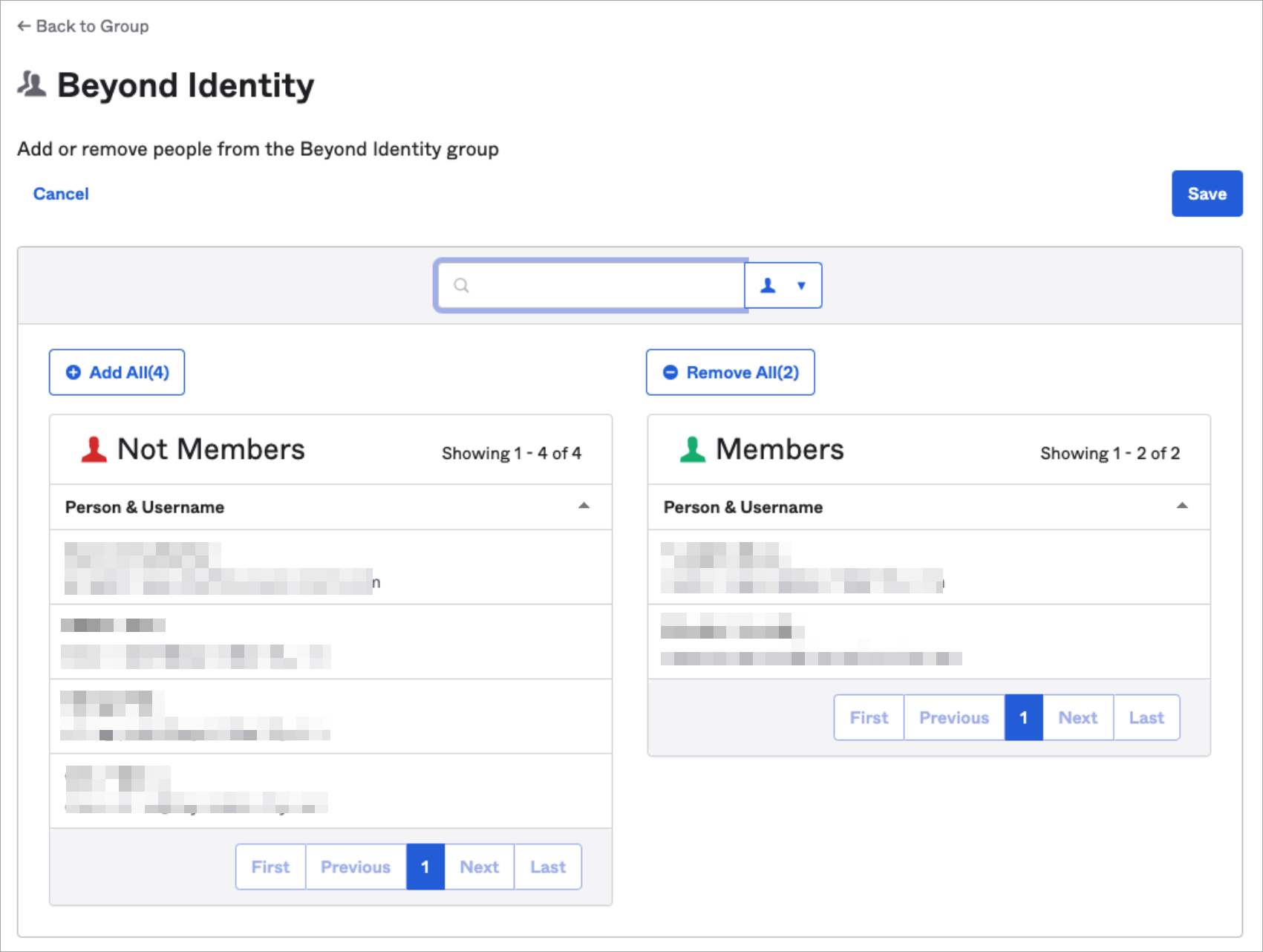
Task: Go to Previous page of Not Members
Action: click(356, 867)
